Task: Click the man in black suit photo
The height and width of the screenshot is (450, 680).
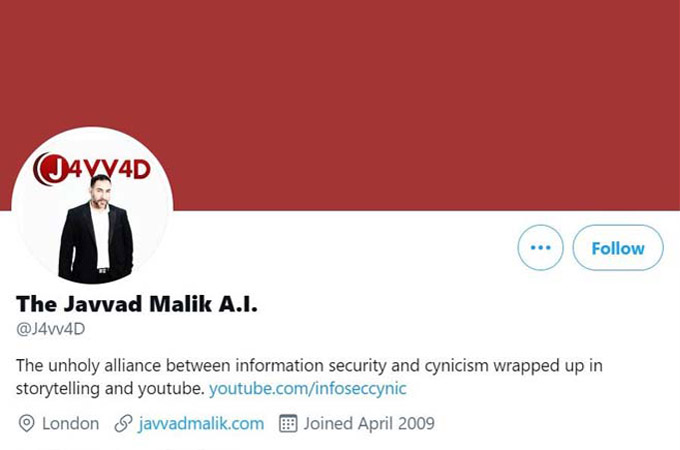Action: pos(96,229)
